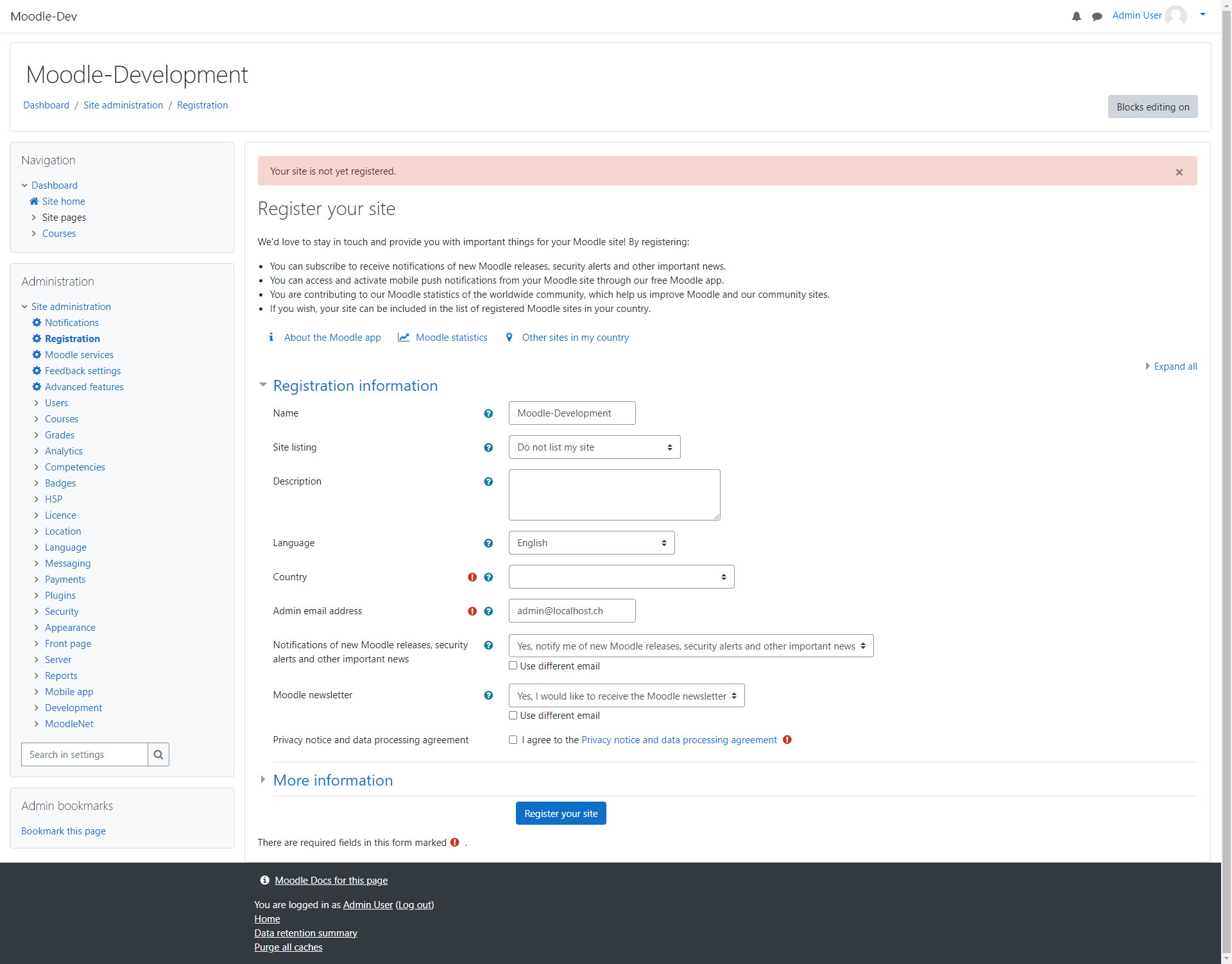Click the help icon next to Language
This screenshot has height=964, width=1232.
[x=488, y=544]
